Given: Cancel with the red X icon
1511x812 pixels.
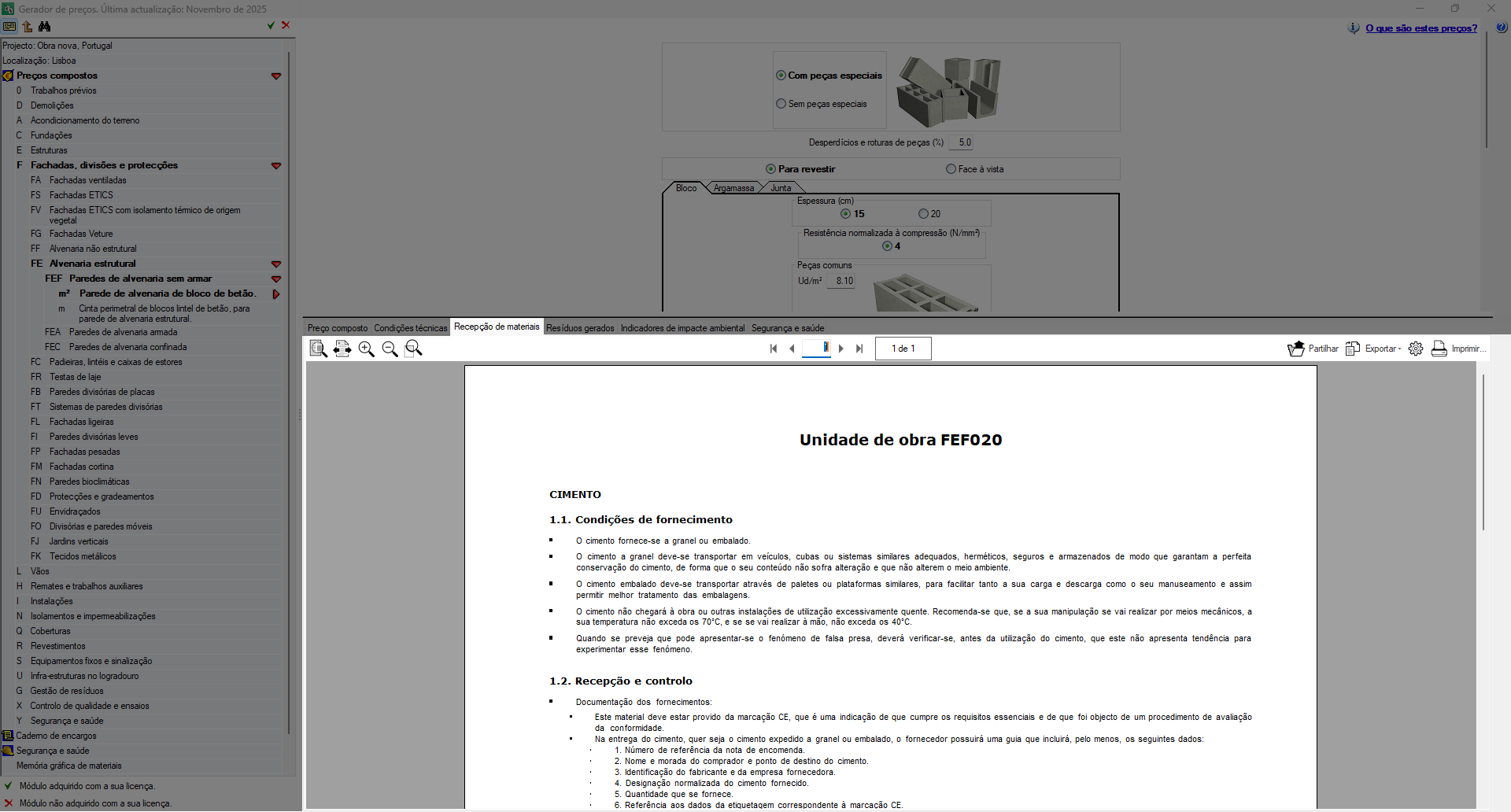Looking at the screenshot, I should click(286, 25).
